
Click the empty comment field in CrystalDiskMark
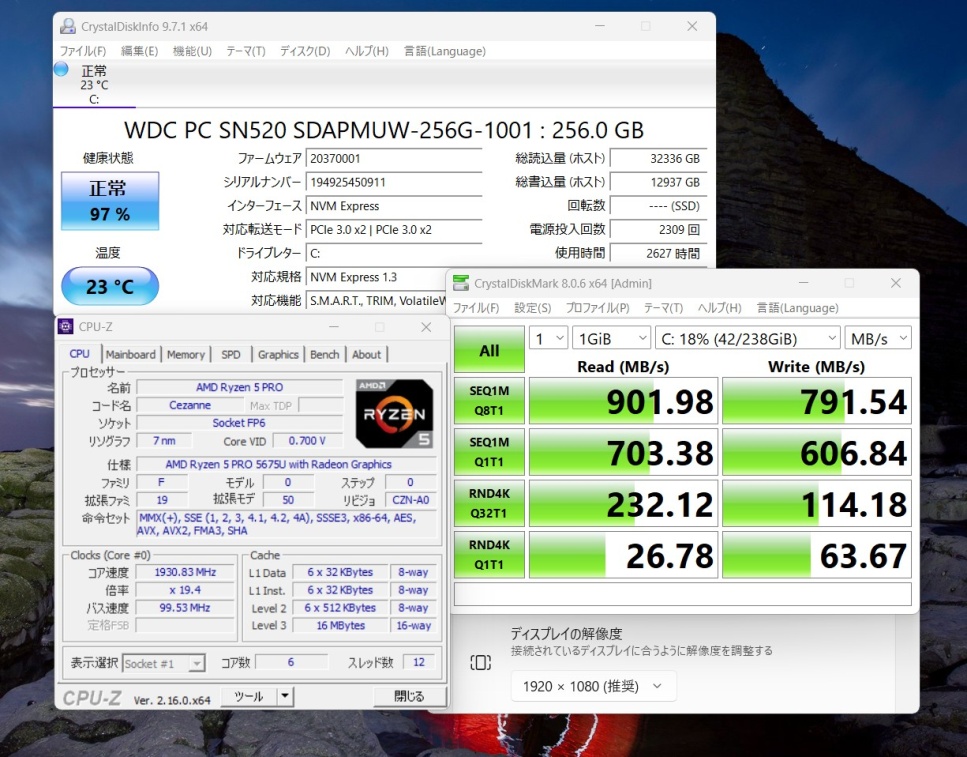683,594
